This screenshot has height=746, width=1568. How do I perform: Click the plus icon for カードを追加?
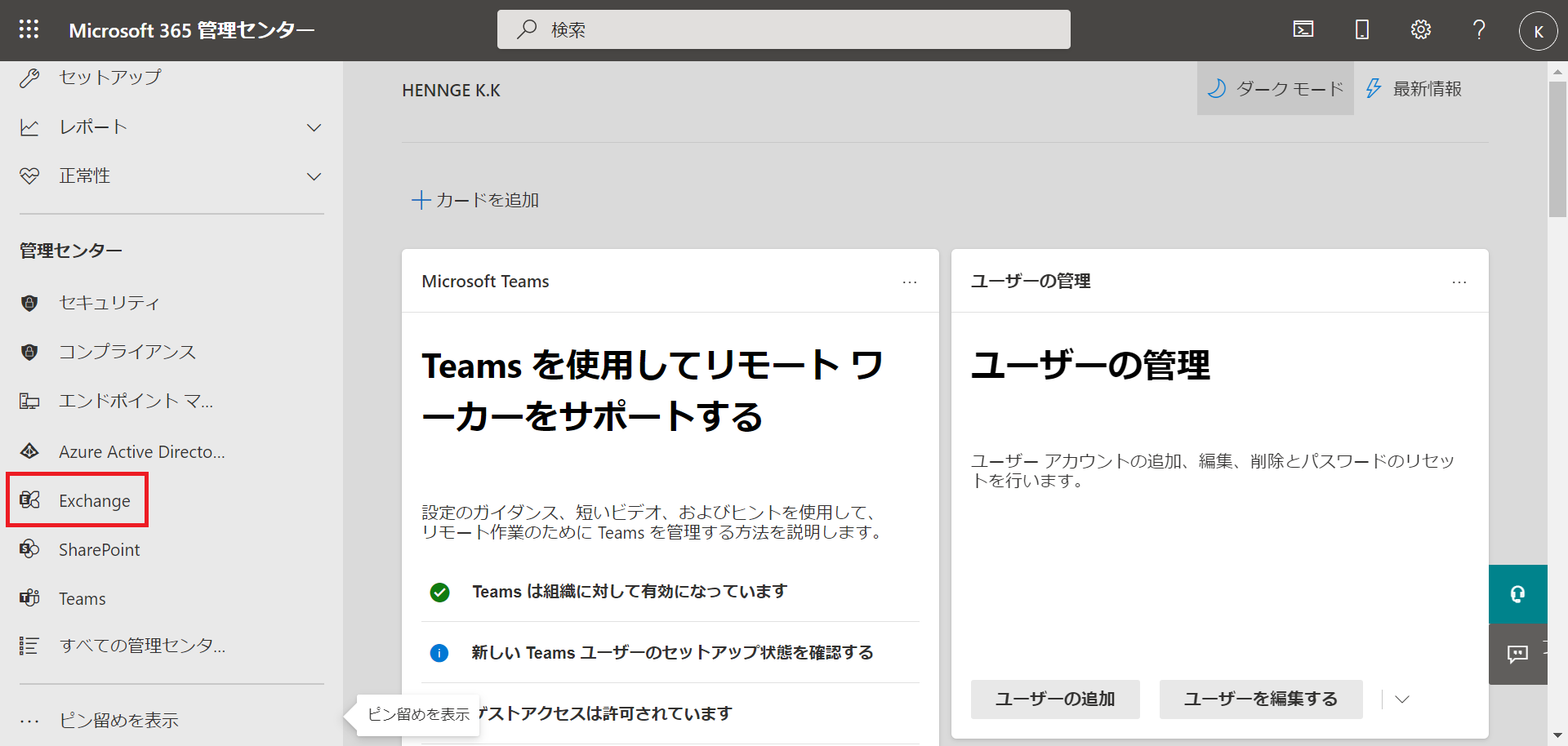[x=421, y=200]
